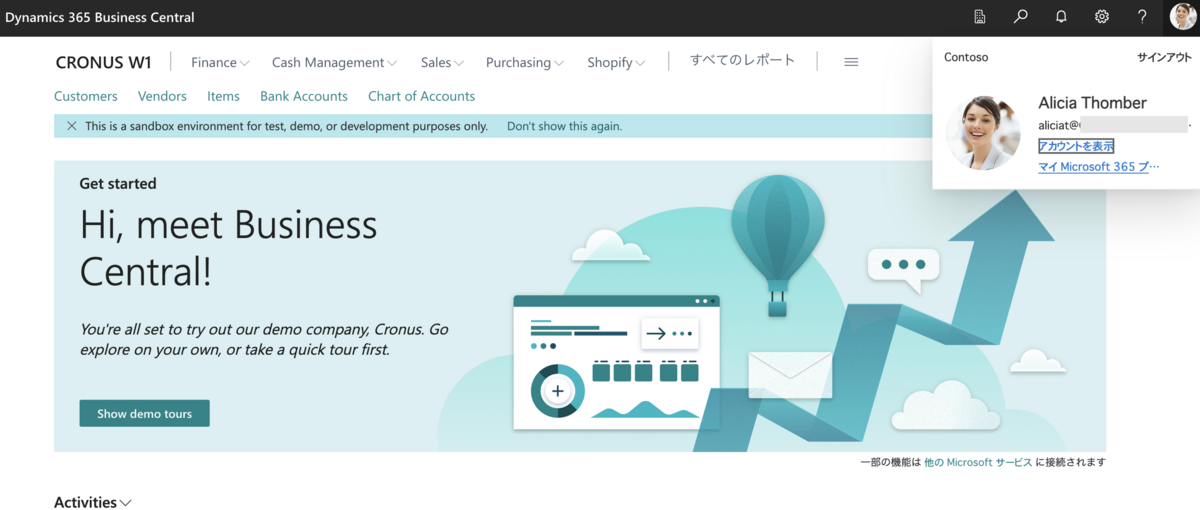Image resolution: width=1200 pixels, height=510 pixels.
Task: Click the CRONUS W1 company name
Action: tap(104, 62)
